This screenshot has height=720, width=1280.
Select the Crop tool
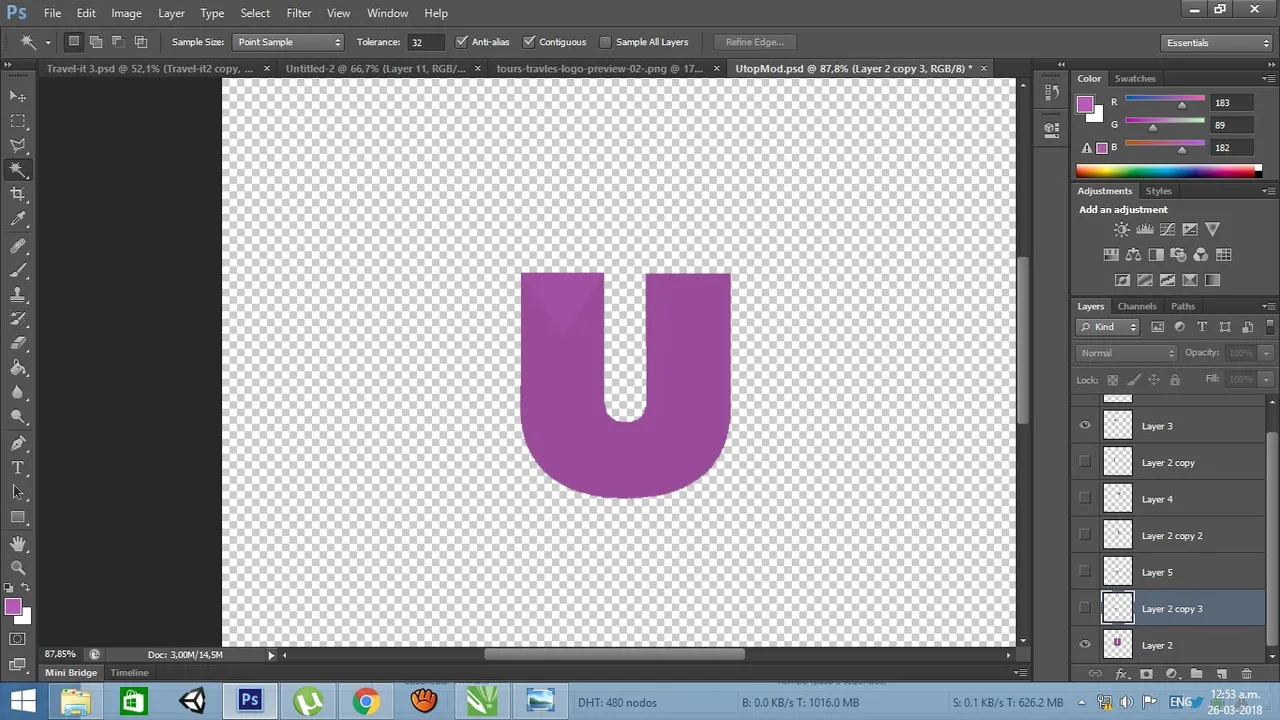(x=18, y=195)
